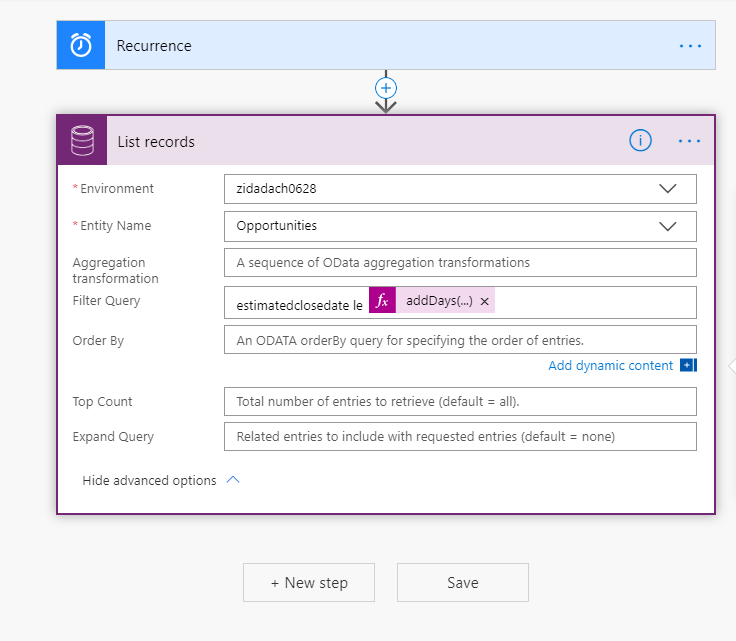Viewport: 736px width, 641px height.
Task: Open the Recurrence step ellipsis menu
Action: (690, 46)
